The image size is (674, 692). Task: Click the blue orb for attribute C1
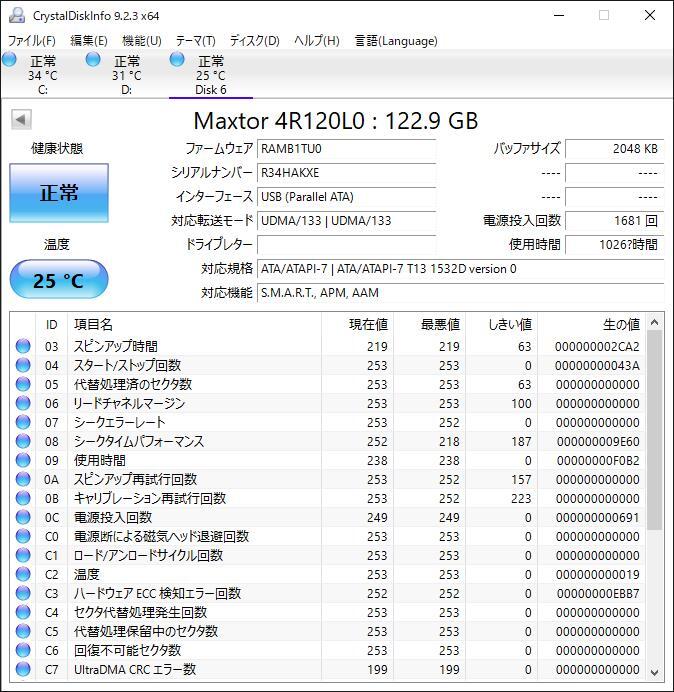23,555
